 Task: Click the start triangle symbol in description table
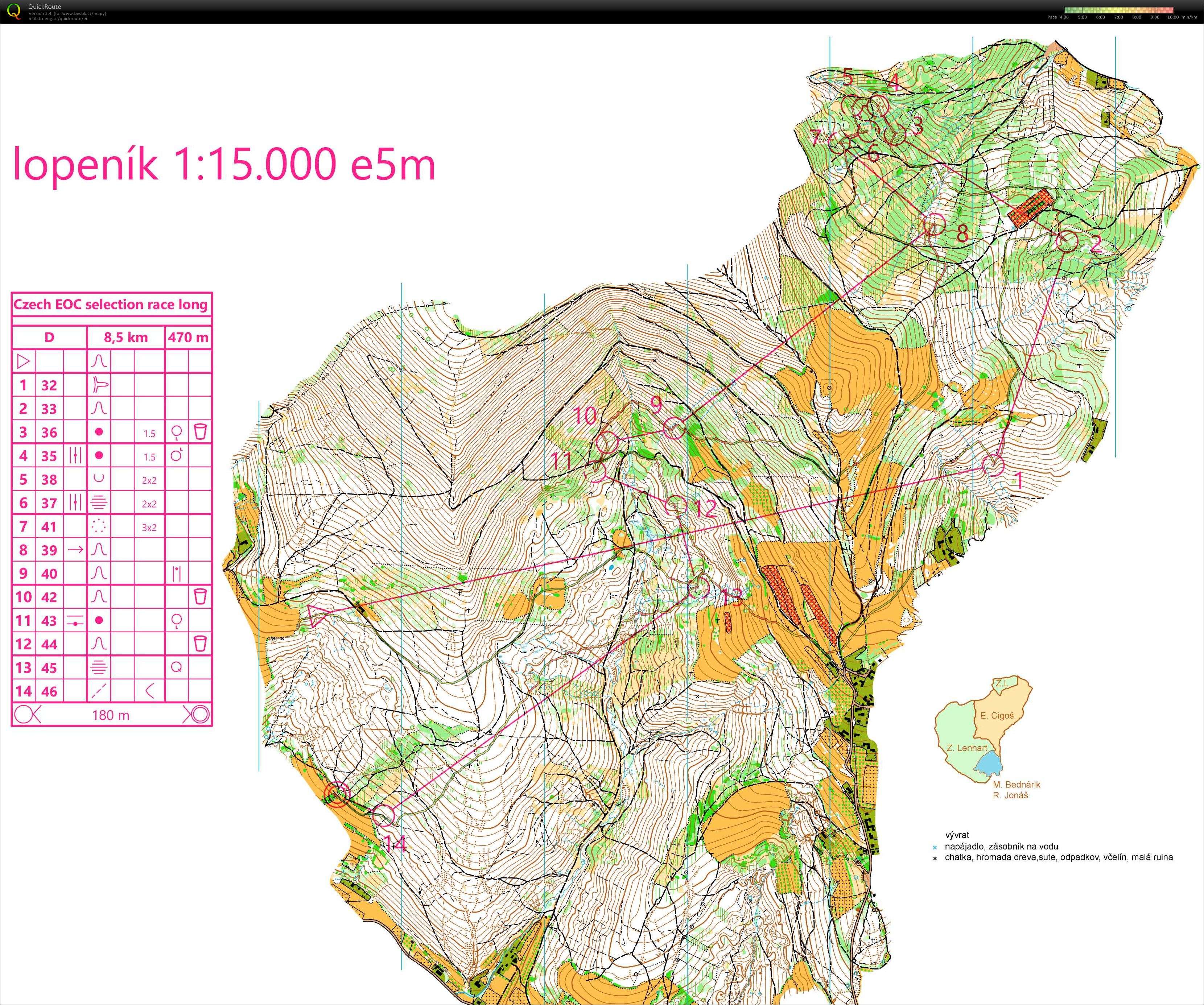click(x=24, y=361)
